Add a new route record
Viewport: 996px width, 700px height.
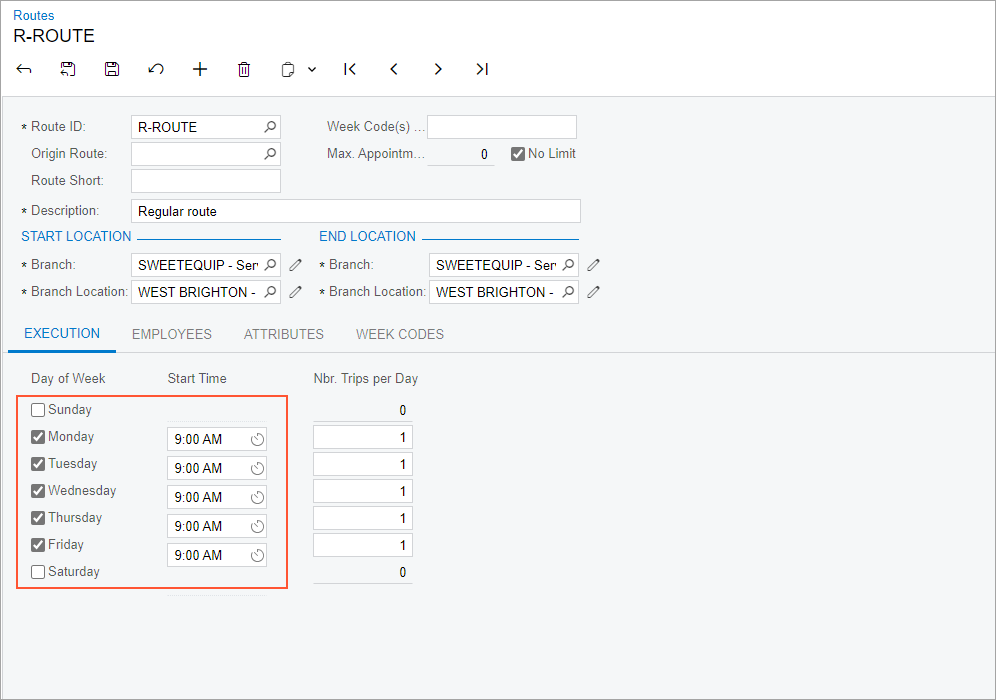click(200, 69)
